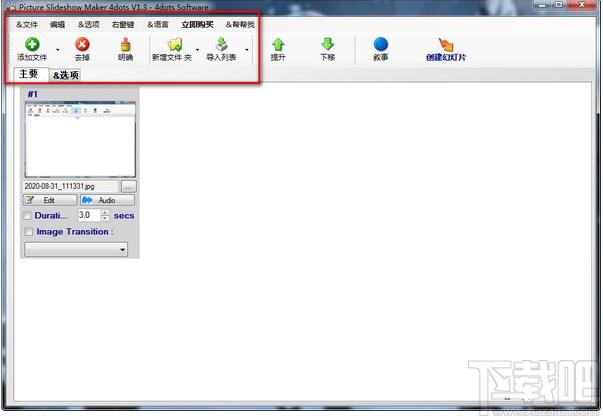
Task: Click the green Move Up (提升) arrow
Action: tap(278, 45)
